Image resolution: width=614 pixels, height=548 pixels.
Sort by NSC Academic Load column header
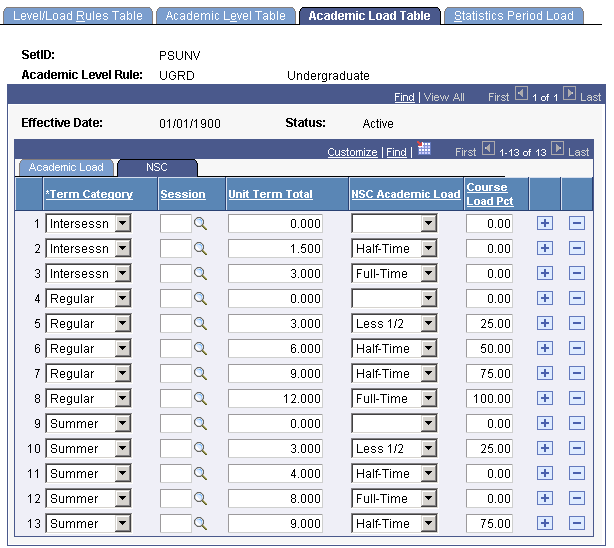tap(406, 194)
